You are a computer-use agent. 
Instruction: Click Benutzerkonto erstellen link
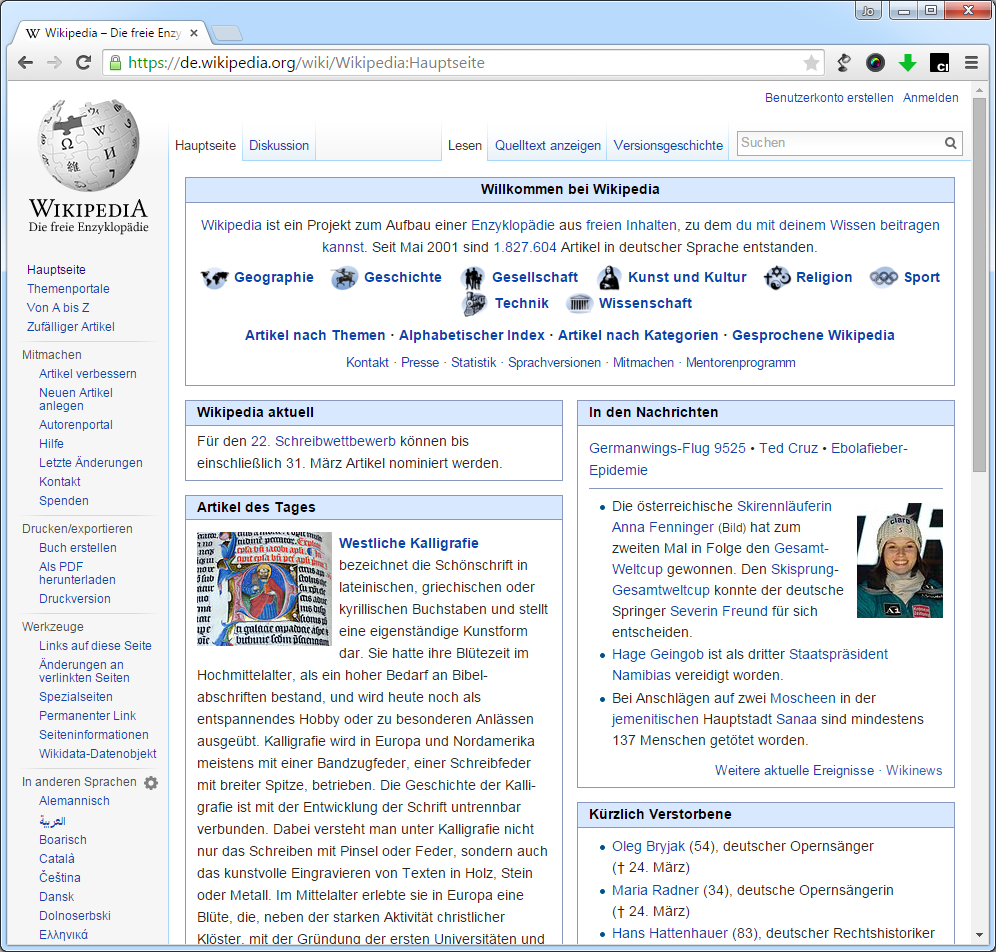829,98
